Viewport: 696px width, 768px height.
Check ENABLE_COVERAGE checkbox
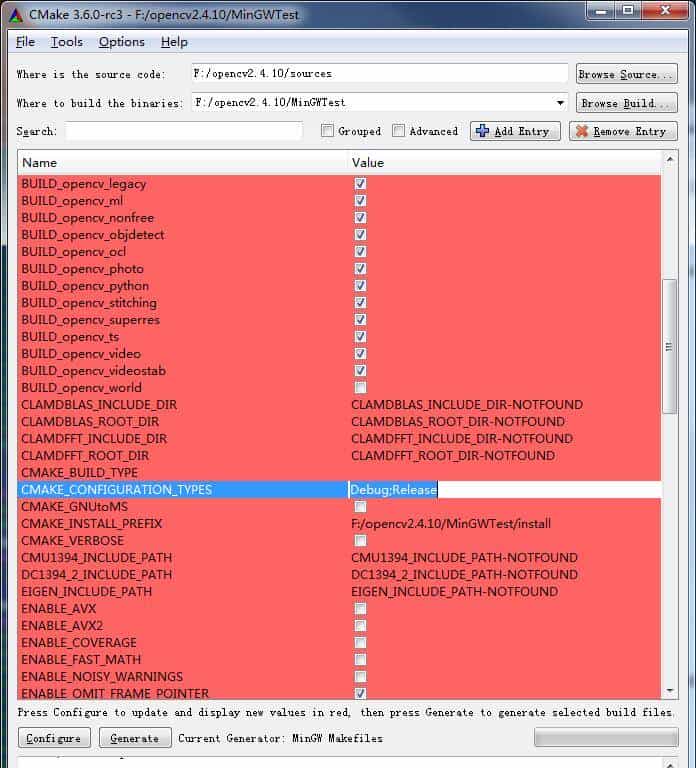(360, 643)
